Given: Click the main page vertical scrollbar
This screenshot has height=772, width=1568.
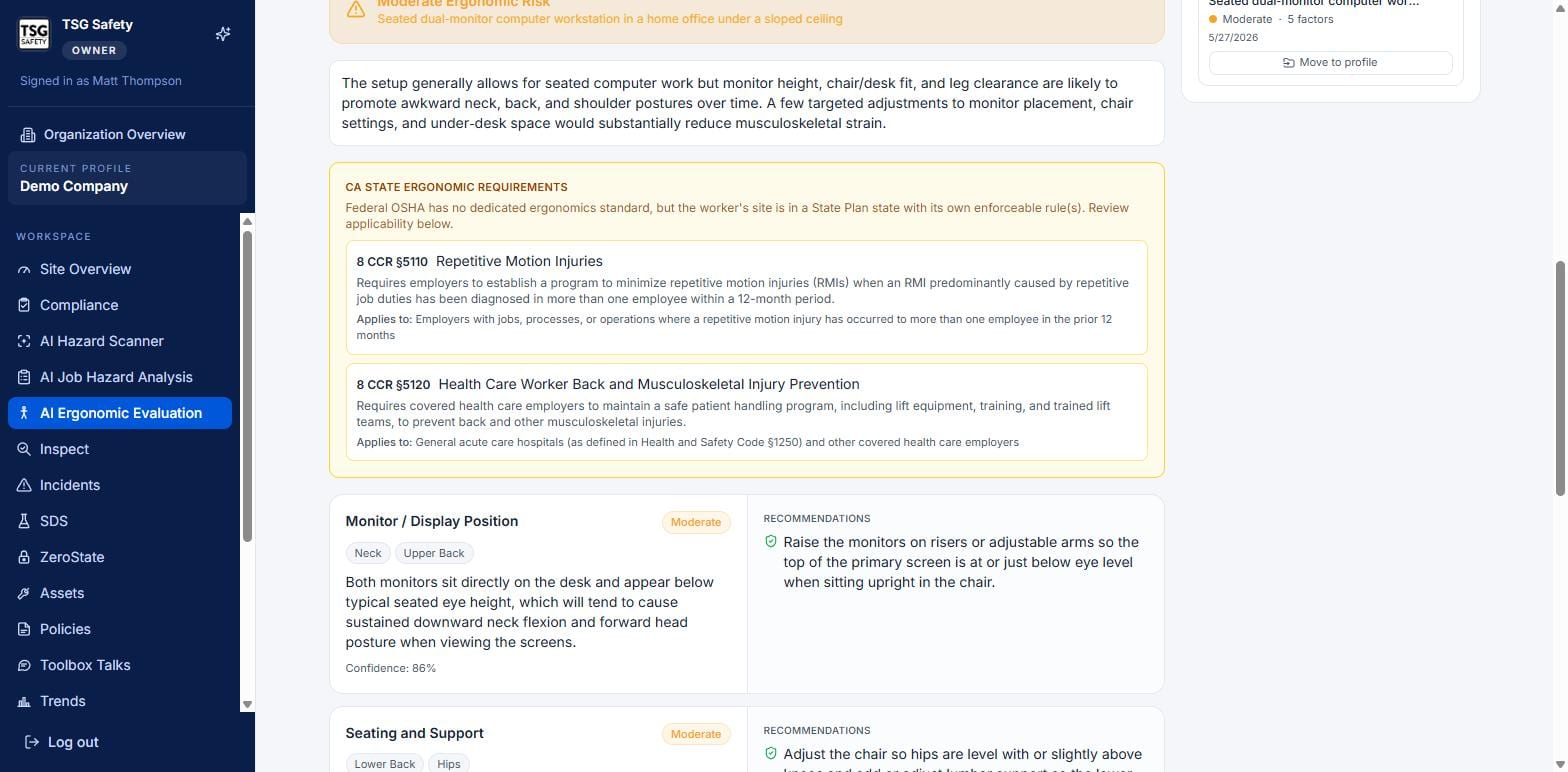Looking at the screenshot, I should point(1561,378).
